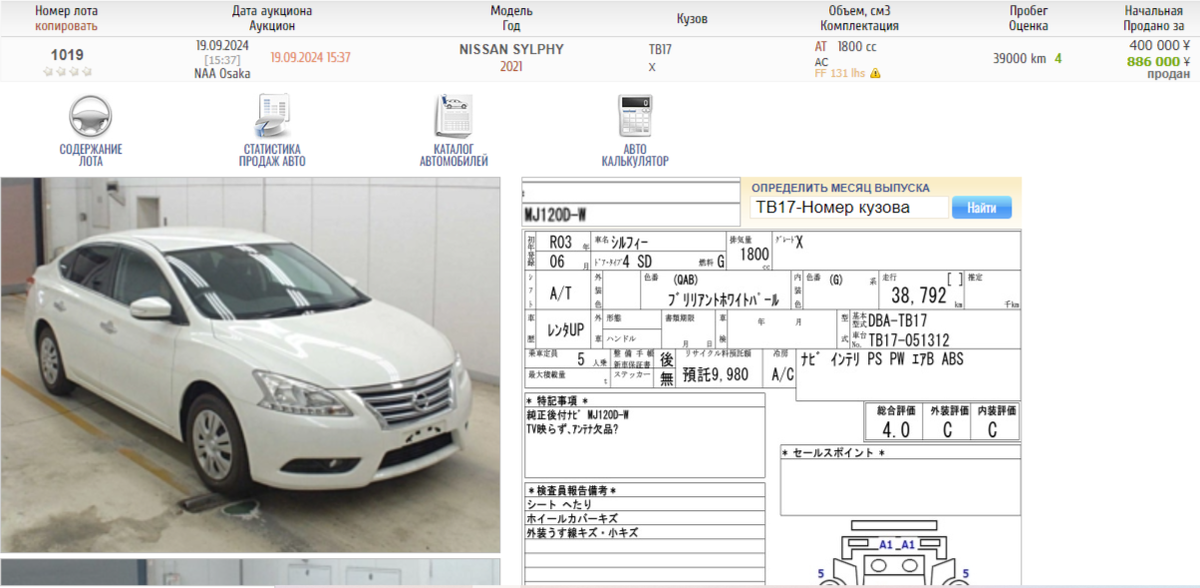
Task: Click the star rating under lot 1019
Action: [67, 72]
